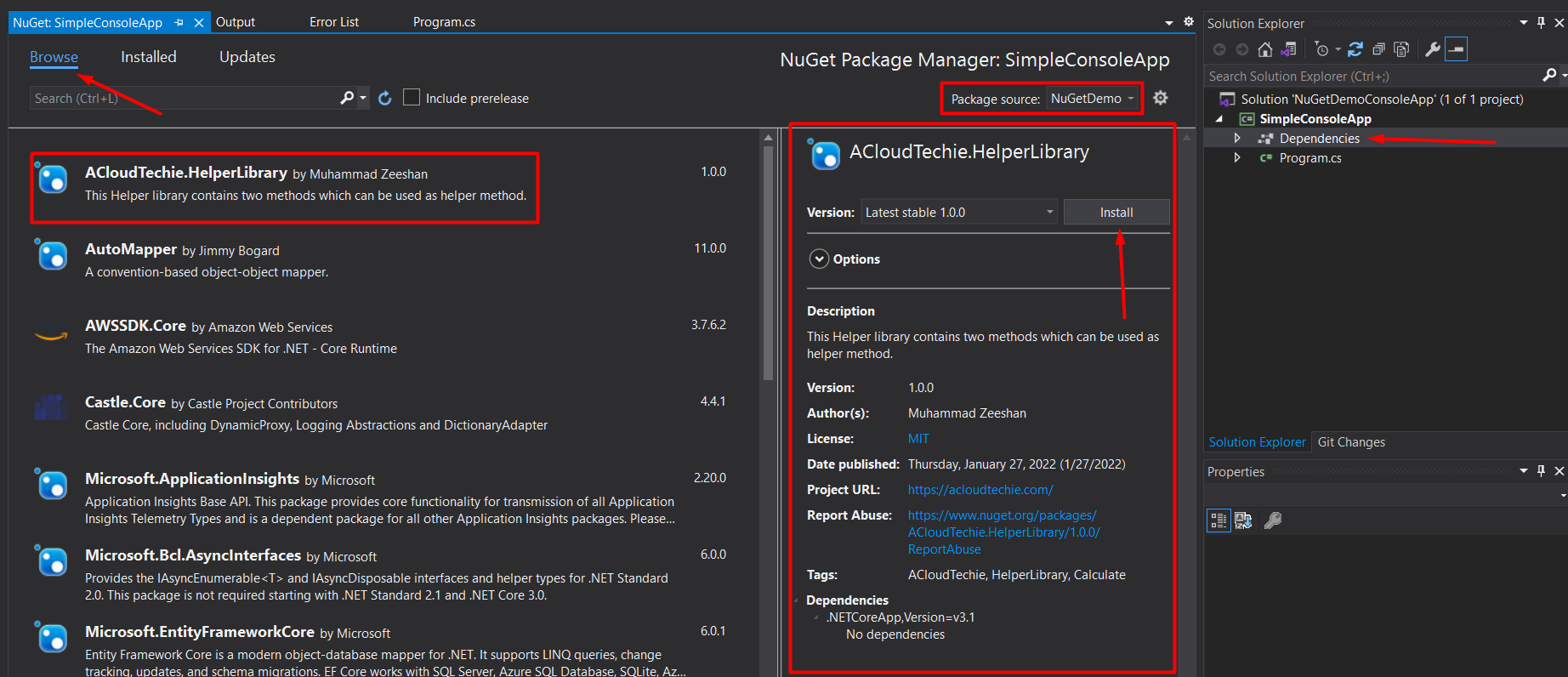Open the NuGet search options dropdown arrow
The width and height of the screenshot is (1568, 677).
tap(363, 98)
